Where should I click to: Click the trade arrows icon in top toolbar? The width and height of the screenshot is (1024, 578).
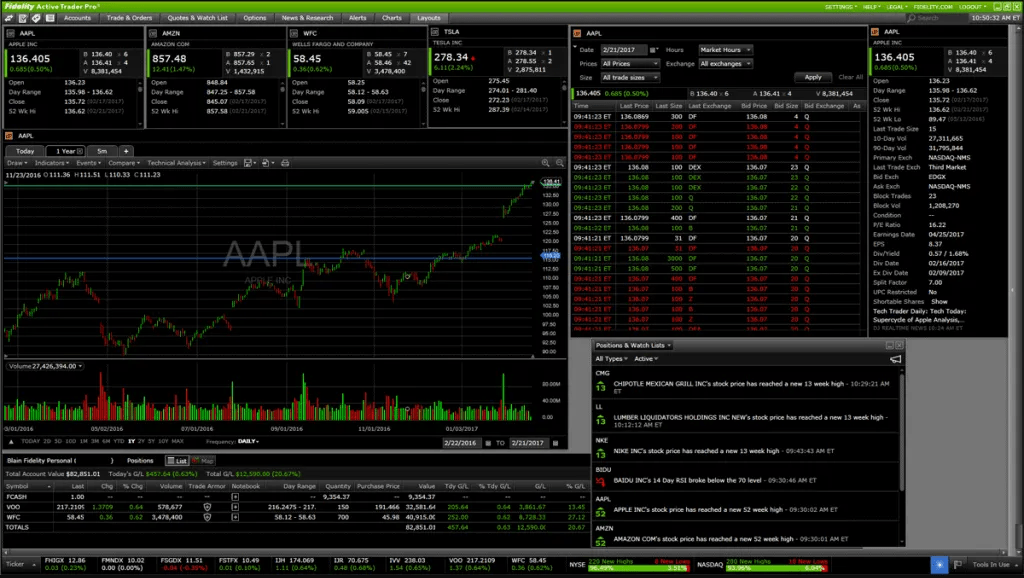(x=9, y=18)
